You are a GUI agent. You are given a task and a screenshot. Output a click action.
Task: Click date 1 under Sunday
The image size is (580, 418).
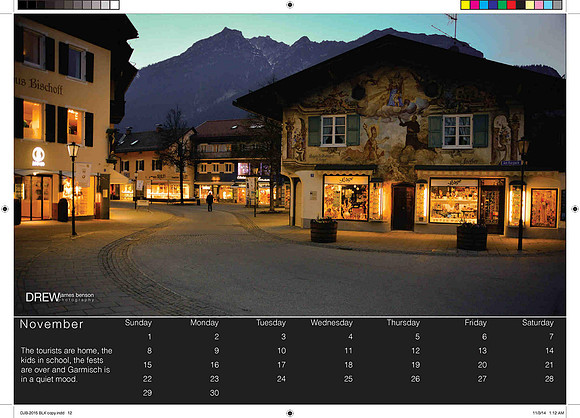click(149, 337)
